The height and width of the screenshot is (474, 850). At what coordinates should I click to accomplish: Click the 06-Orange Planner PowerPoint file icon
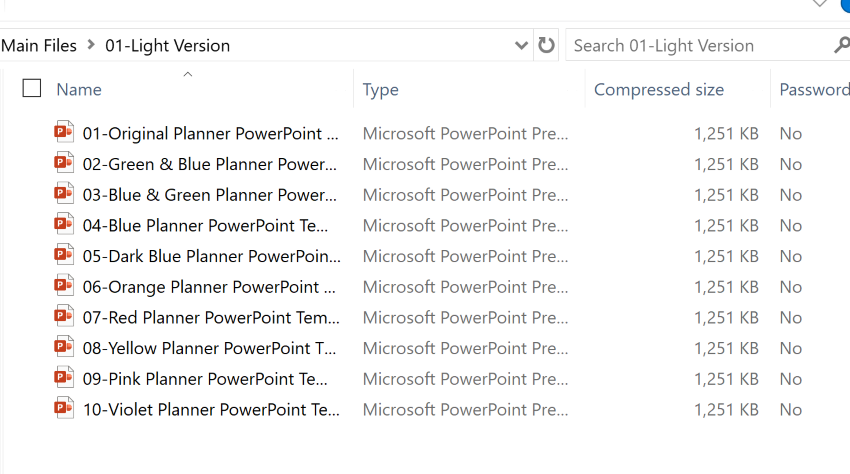pyautogui.click(x=65, y=287)
